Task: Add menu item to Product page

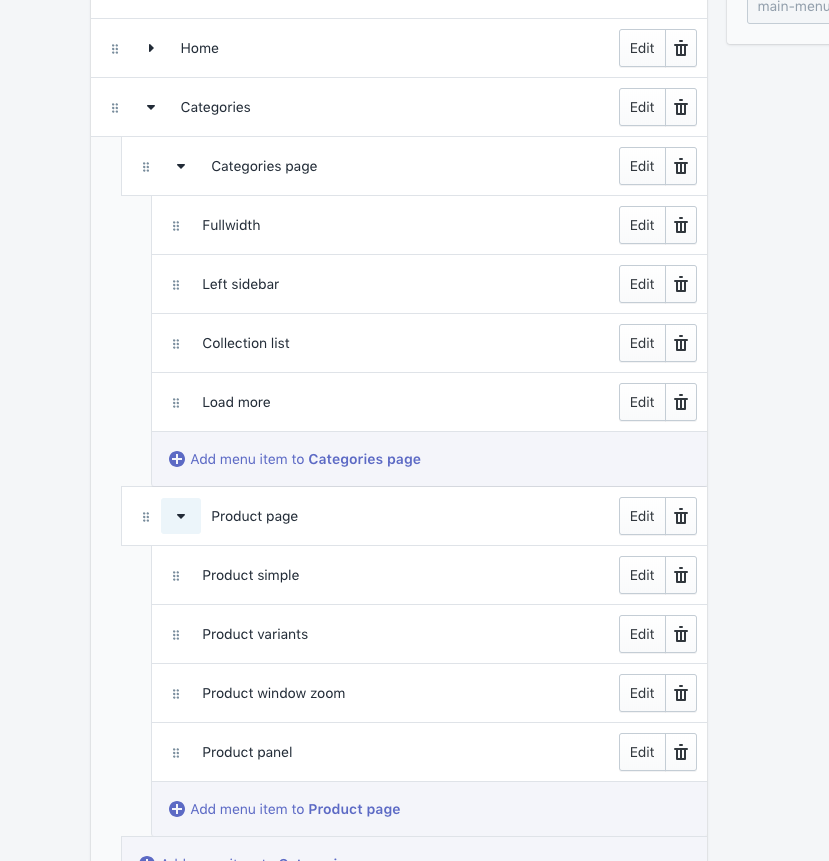Action: click(x=285, y=809)
